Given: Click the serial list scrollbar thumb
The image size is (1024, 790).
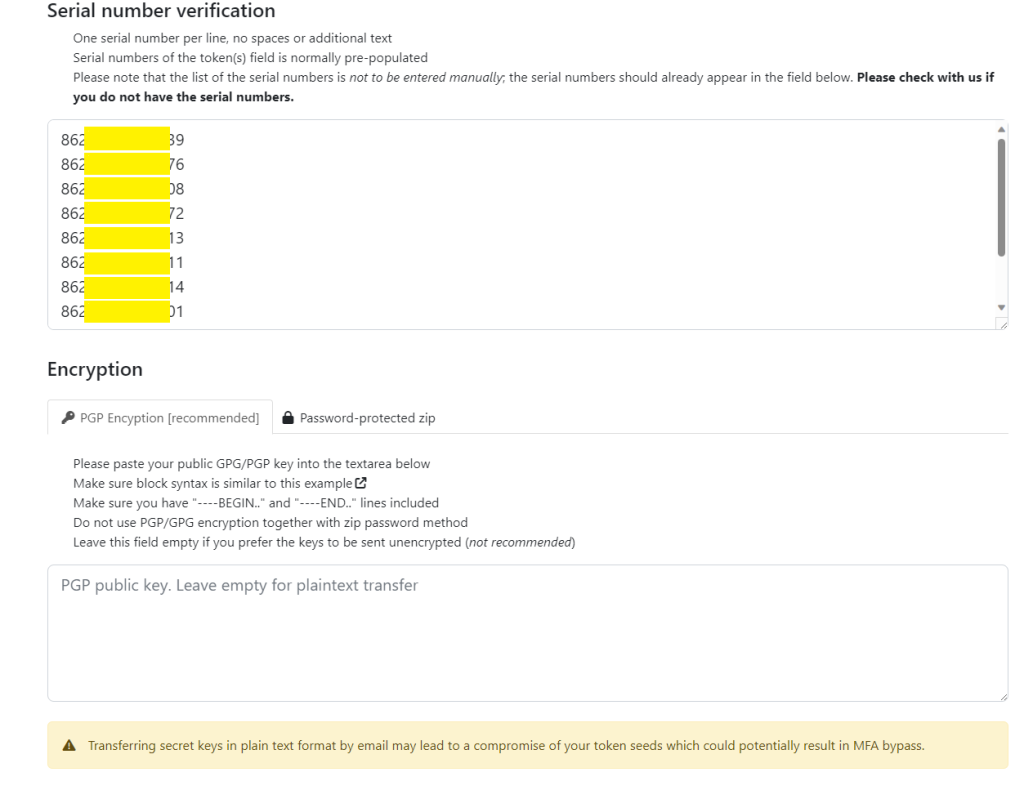Looking at the screenshot, I should tap(1002, 197).
